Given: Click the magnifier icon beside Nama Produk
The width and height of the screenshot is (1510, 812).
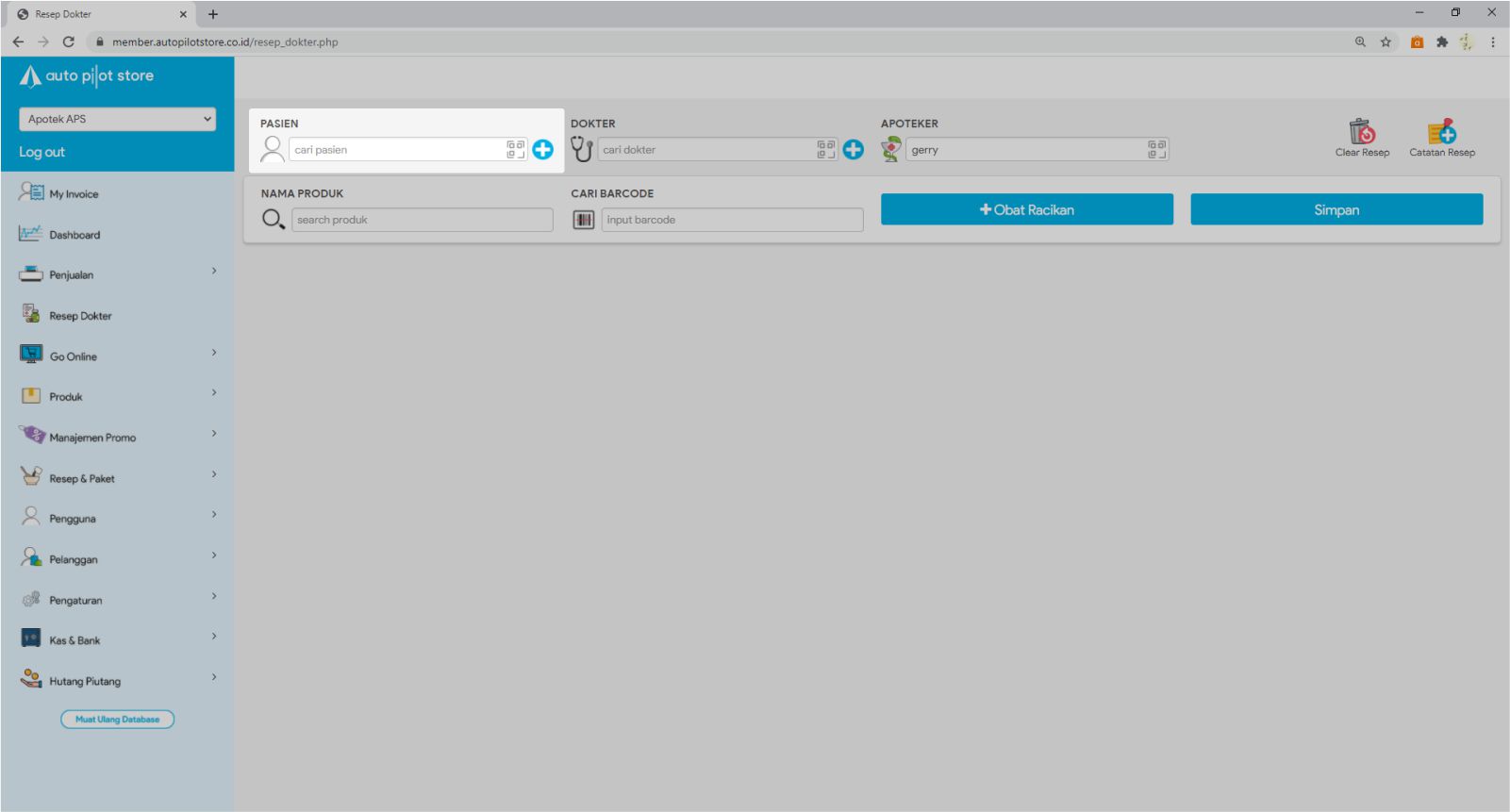Looking at the screenshot, I should [274, 220].
